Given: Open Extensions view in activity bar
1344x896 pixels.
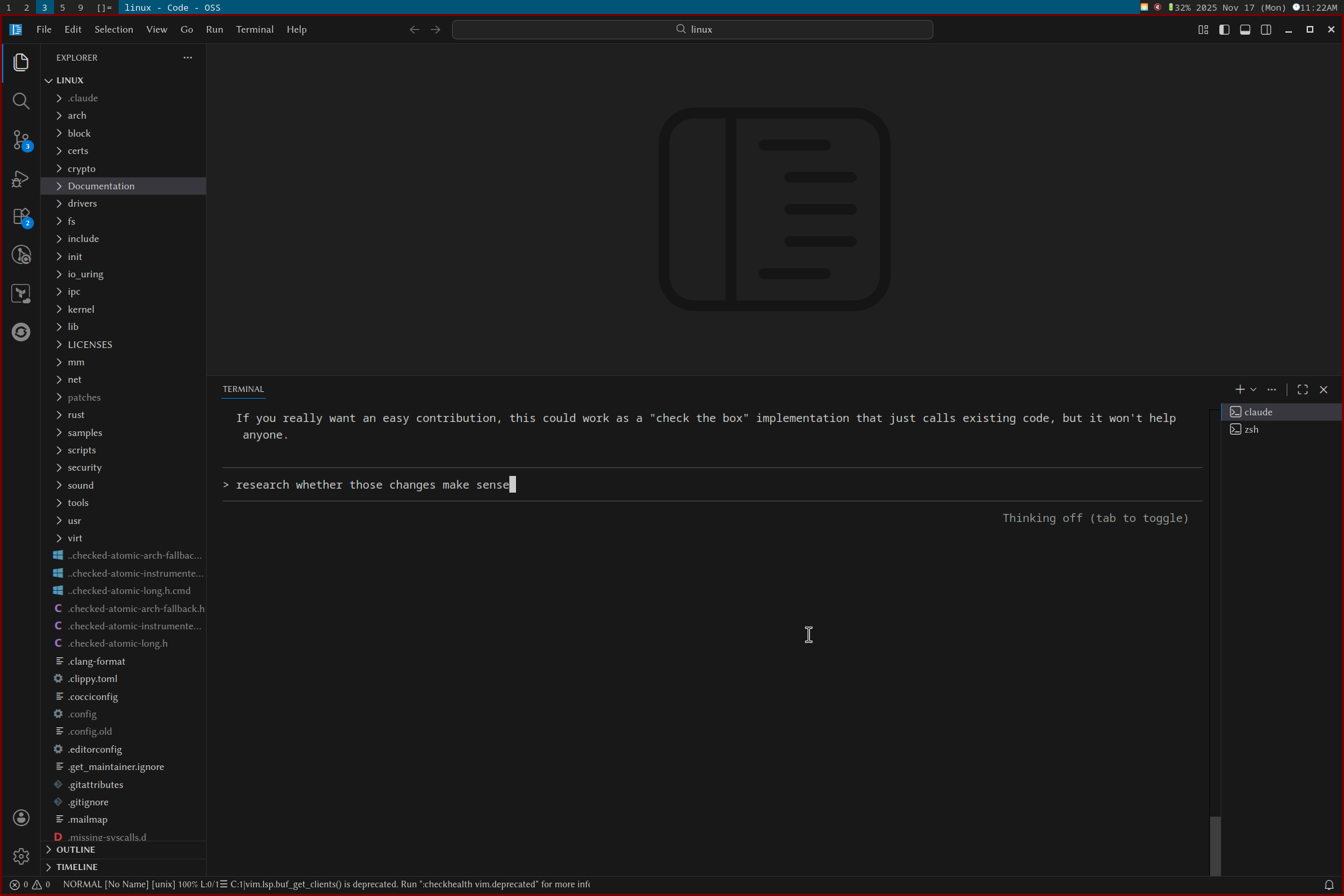Looking at the screenshot, I should pos(21,217).
